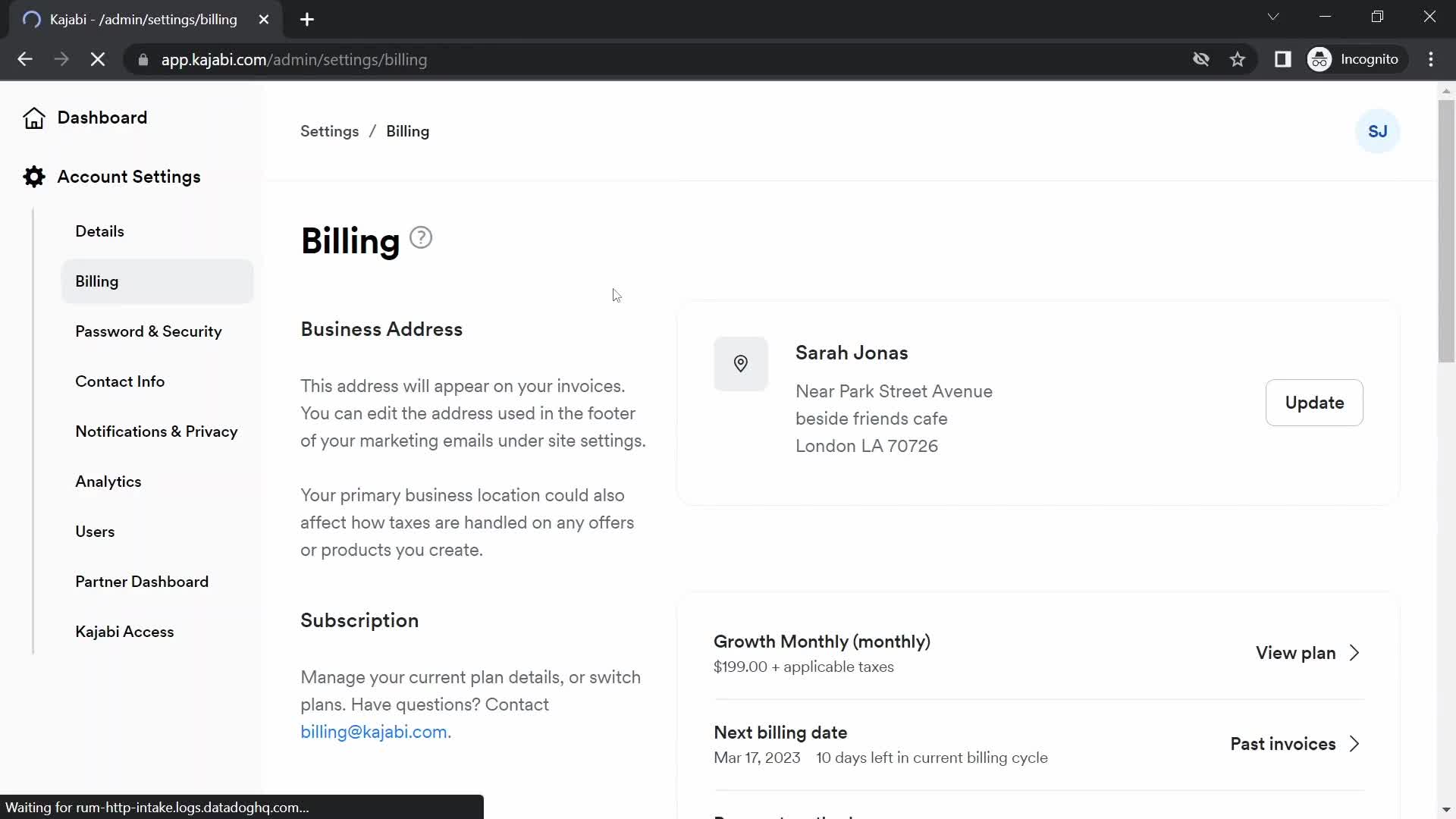
Task: Click the London LA 70726 address line
Action: pyautogui.click(x=867, y=446)
